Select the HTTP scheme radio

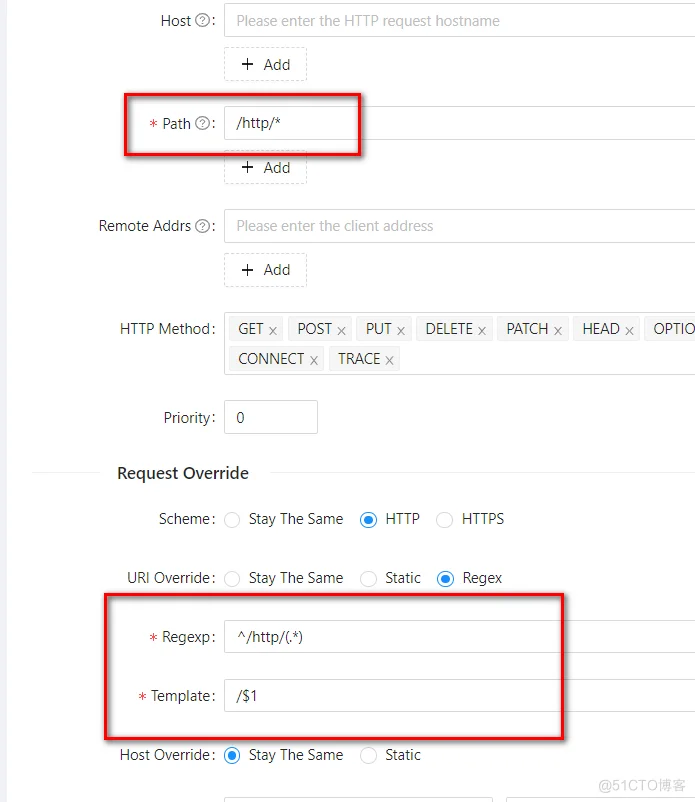[368, 520]
